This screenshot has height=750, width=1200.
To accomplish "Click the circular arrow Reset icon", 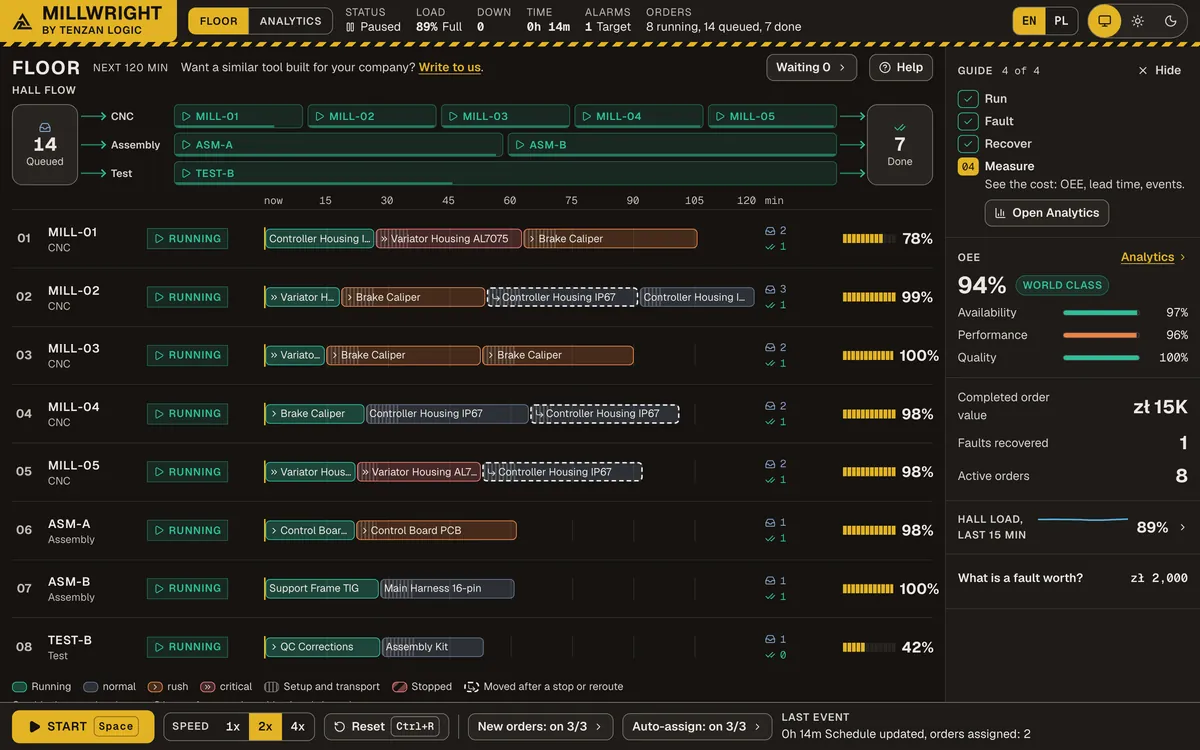I will 340,727.
